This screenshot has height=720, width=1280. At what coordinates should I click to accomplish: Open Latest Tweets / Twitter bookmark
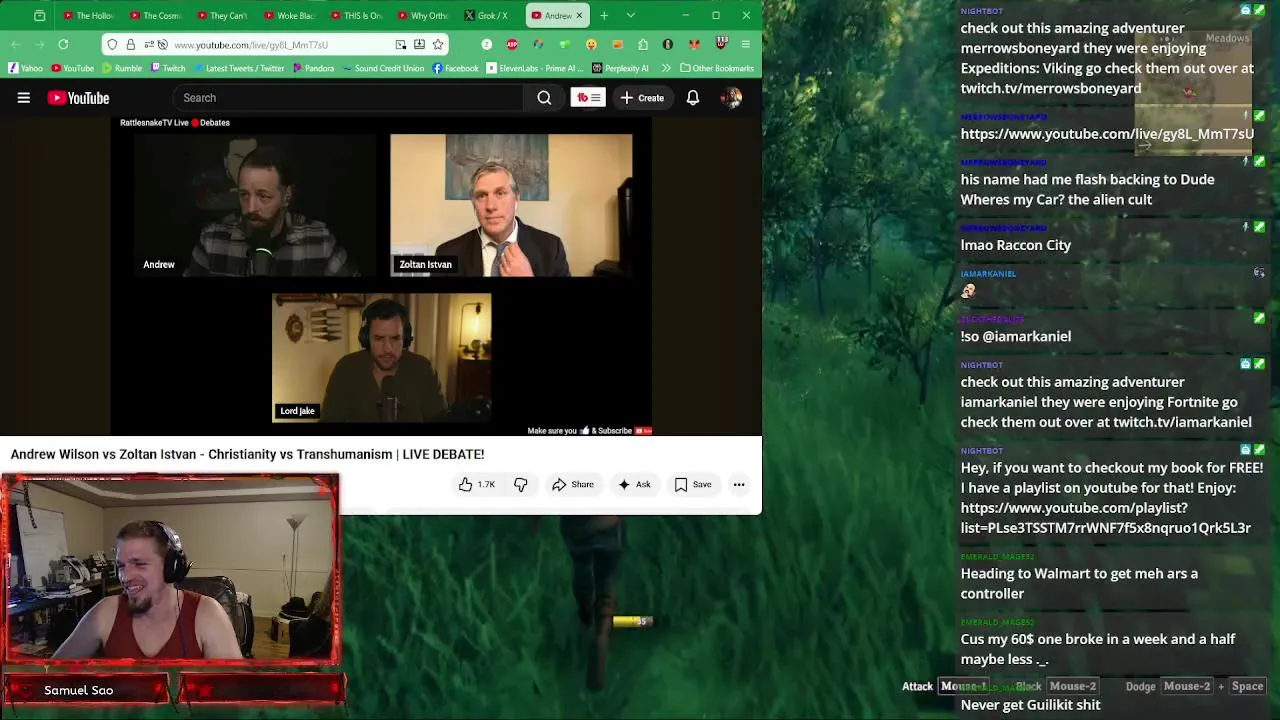[238, 68]
